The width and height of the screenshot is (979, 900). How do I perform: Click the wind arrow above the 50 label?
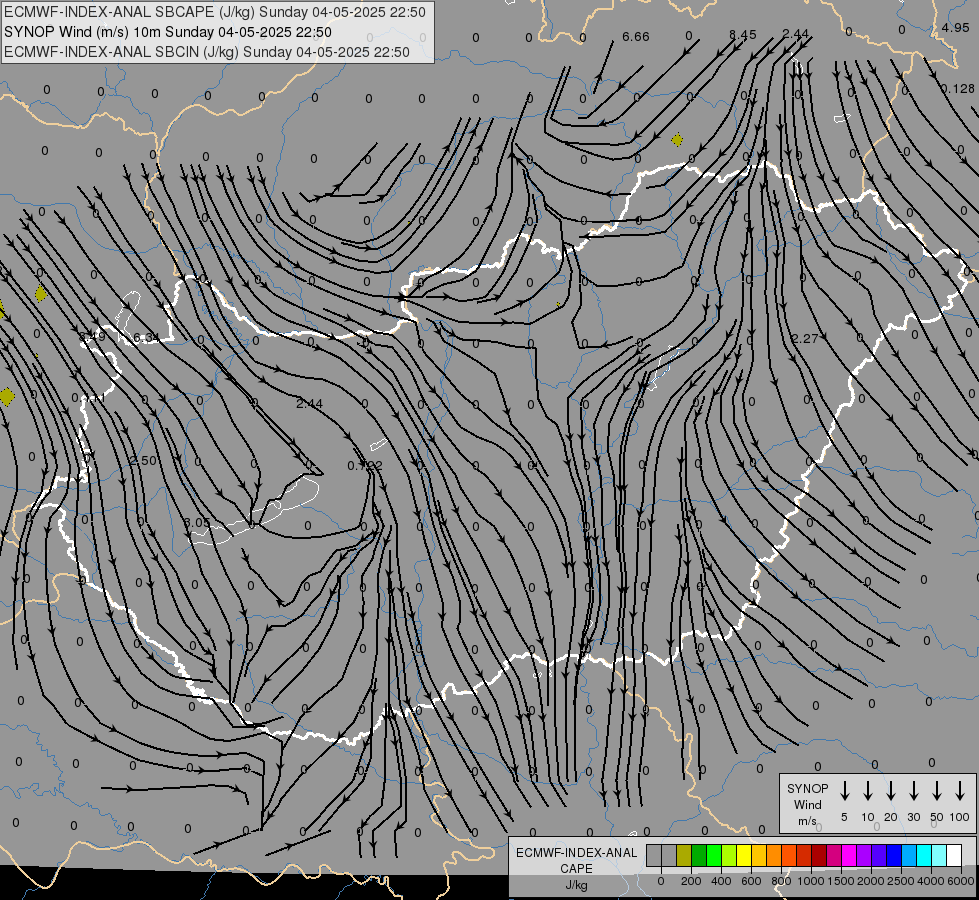(x=937, y=791)
